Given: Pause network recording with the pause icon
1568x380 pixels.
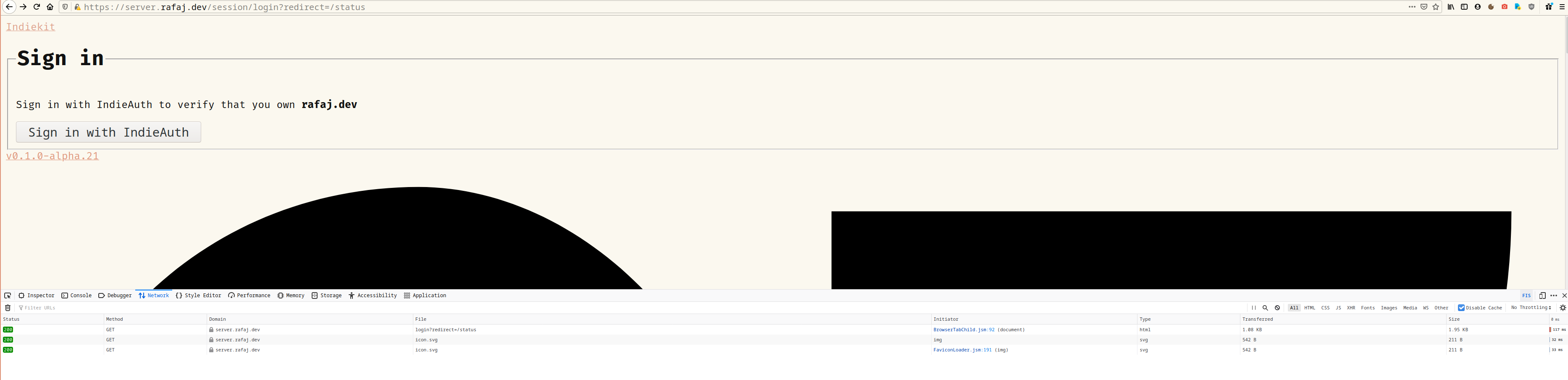Looking at the screenshot, I should pyautogui.click(x=1255, y=308).
